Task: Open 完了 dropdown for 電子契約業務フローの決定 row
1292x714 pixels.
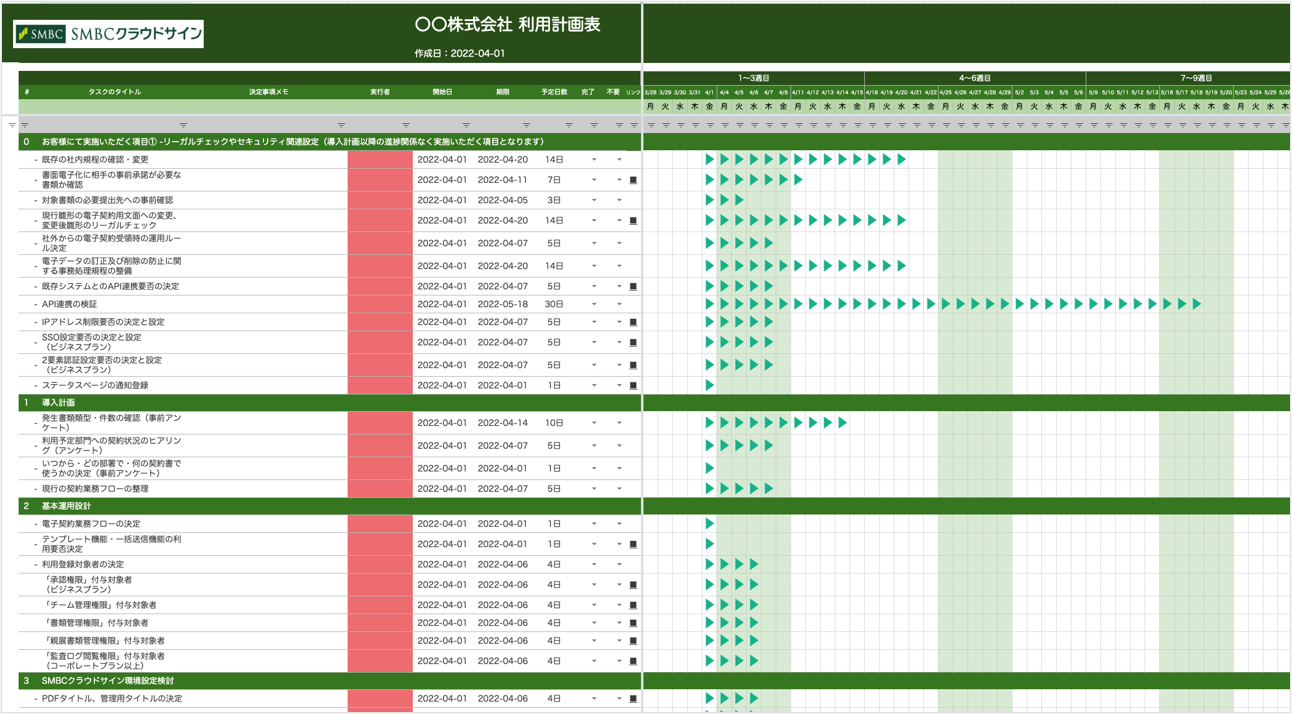Action: tap(594, 524)
